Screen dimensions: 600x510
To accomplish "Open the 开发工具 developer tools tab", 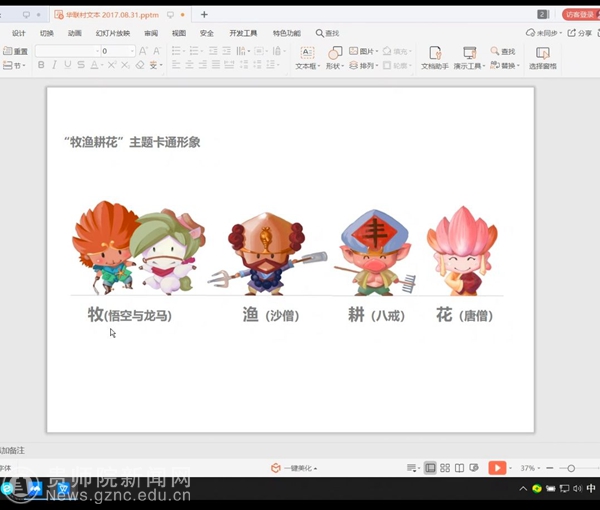I will [243, 33].
